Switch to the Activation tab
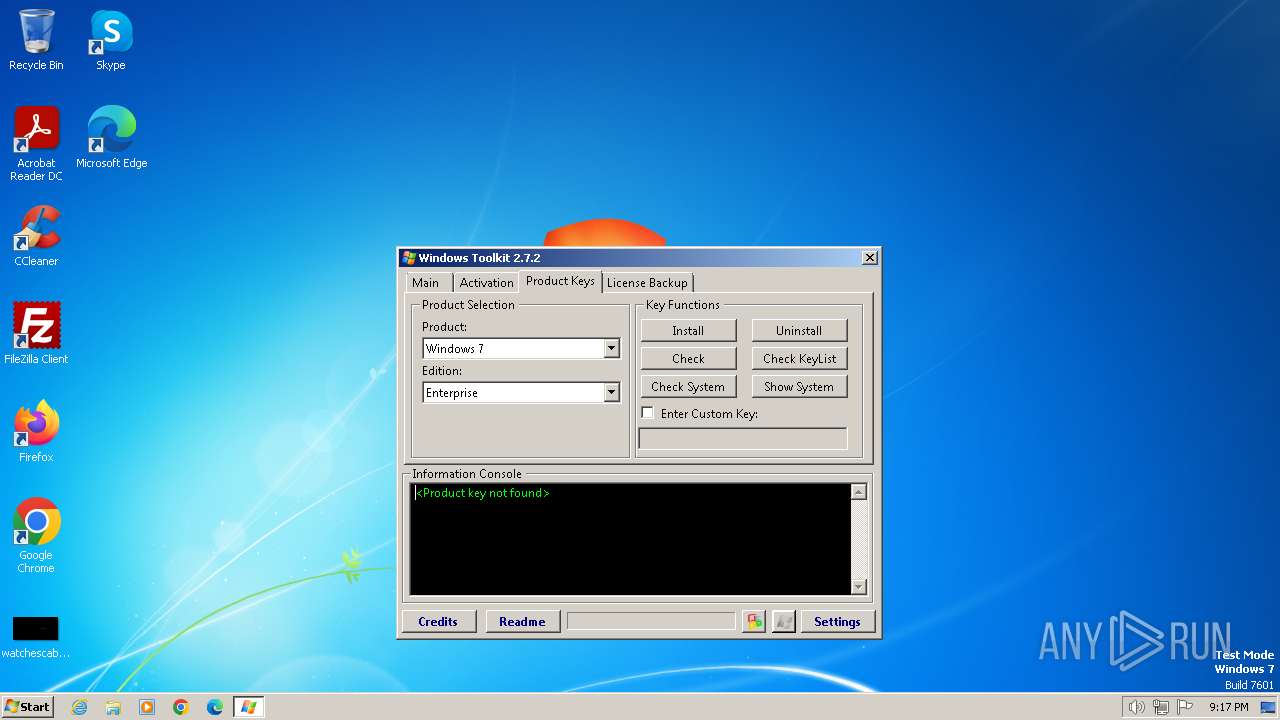Image resolution: width=1280 pixels, height=720 pixels. coord(486,283)
